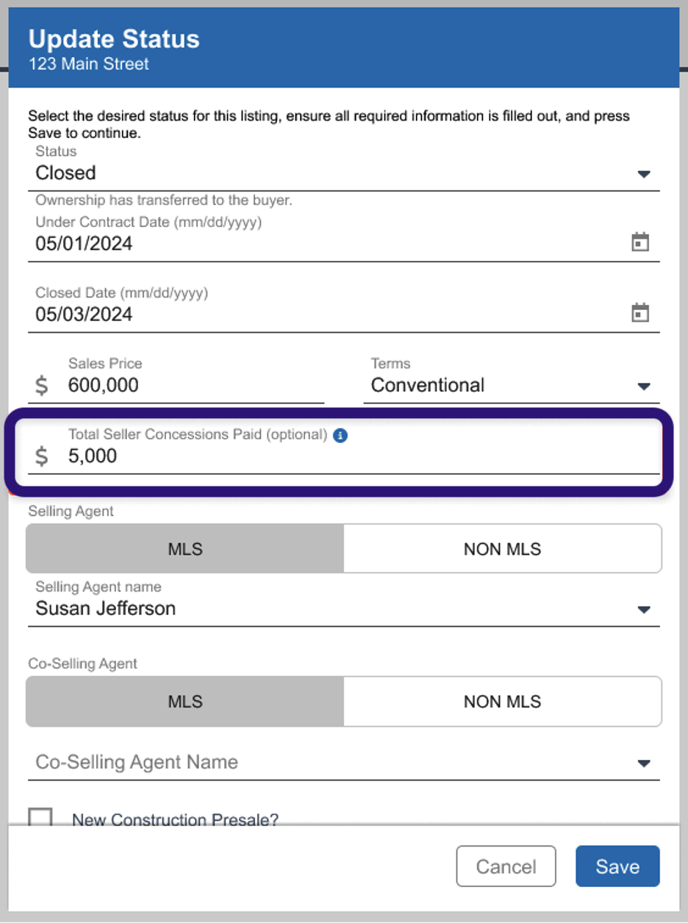Select MLS for Selling Agent
The height and width of the screenshot is (923, 688).
pos(185,549)
